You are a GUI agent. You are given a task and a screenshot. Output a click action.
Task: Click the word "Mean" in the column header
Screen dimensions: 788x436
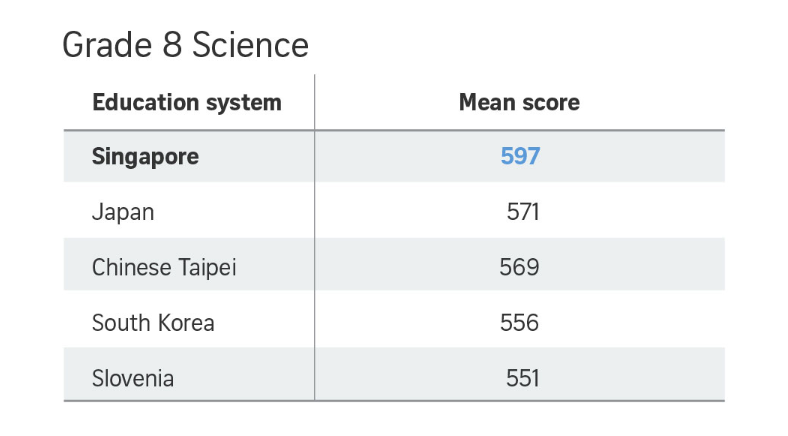(488, 102)
